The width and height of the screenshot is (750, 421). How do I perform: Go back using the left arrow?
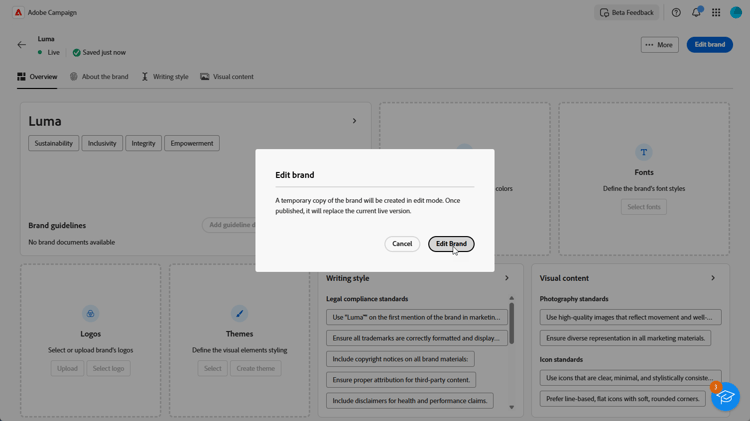(x=22, y=44)
